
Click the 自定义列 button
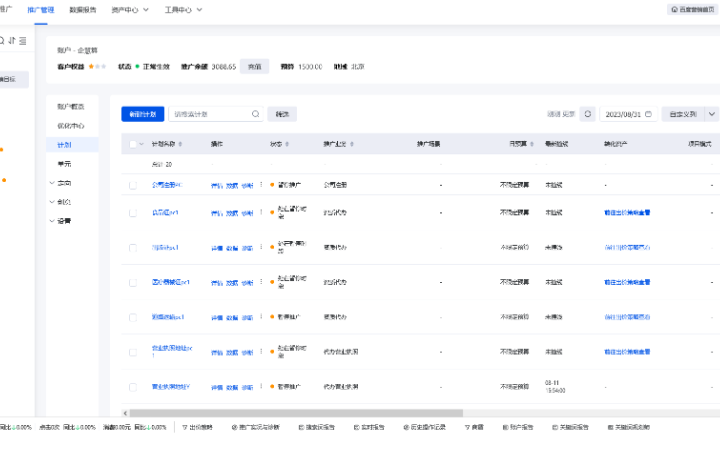(683, 114)
